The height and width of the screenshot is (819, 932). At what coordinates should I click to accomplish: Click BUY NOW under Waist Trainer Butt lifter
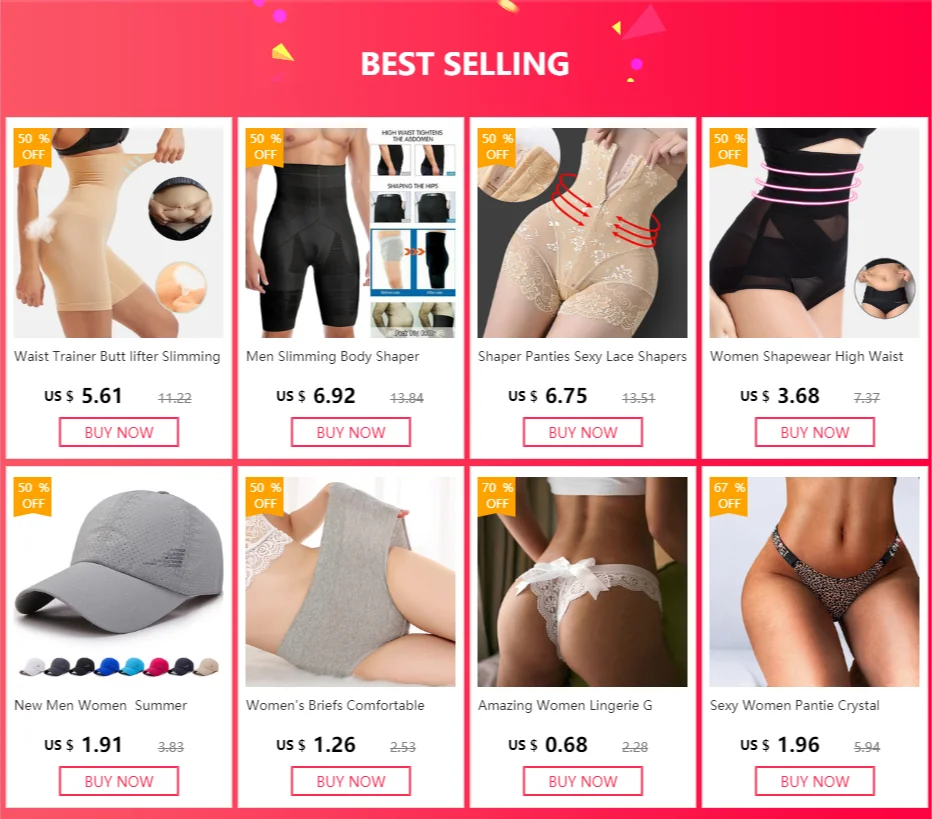pos(119,432)
